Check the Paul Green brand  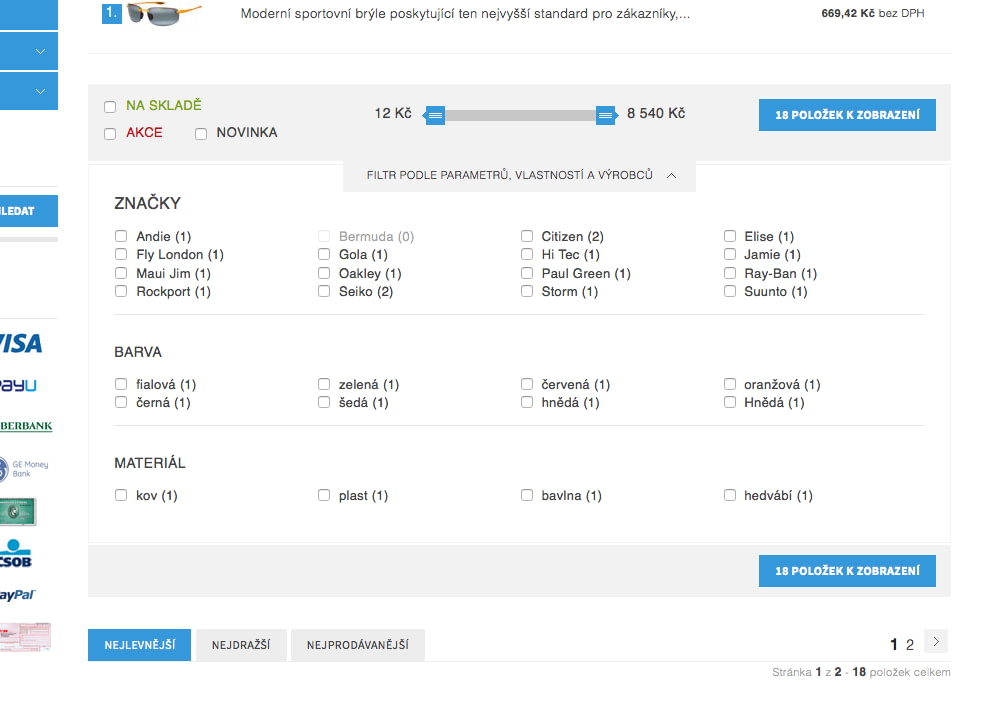(x=527, y=273)
